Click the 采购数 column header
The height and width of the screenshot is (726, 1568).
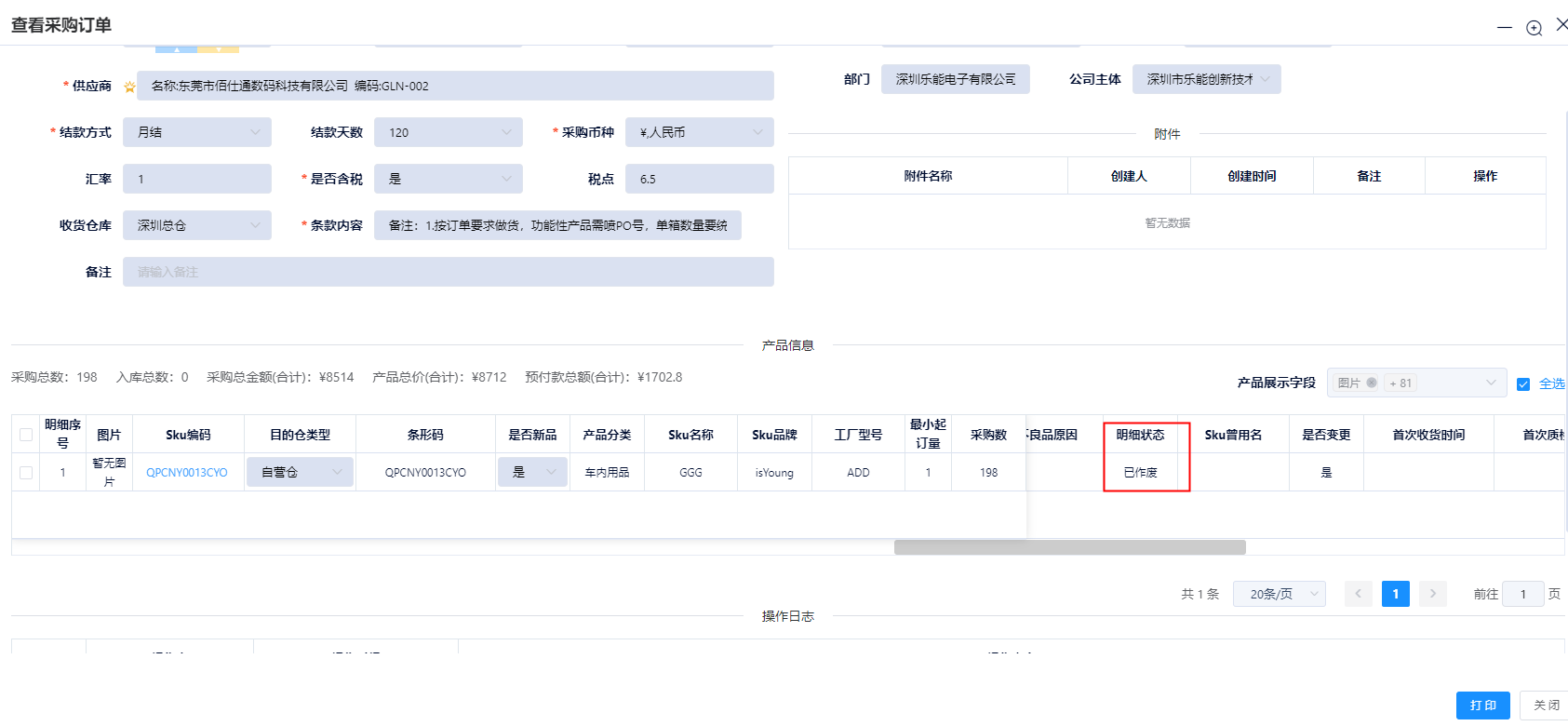click(x=988, y=435)
